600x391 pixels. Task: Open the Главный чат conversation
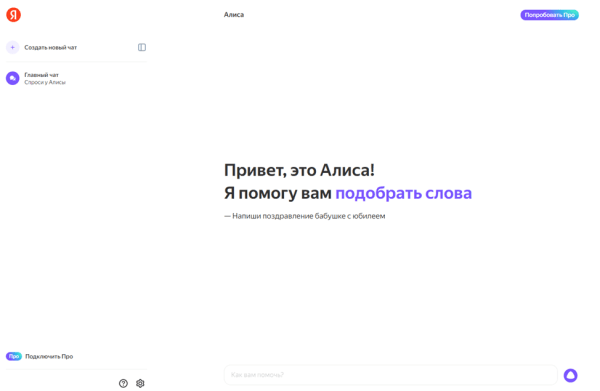tap(76, 78)
